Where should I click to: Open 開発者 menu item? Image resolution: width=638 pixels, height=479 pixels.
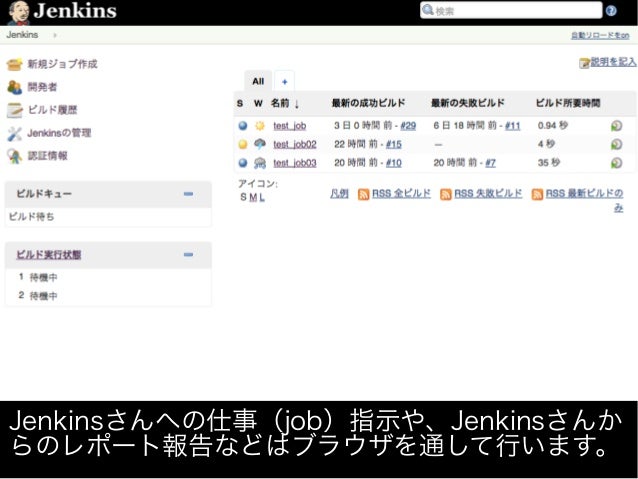pos(42,87)
